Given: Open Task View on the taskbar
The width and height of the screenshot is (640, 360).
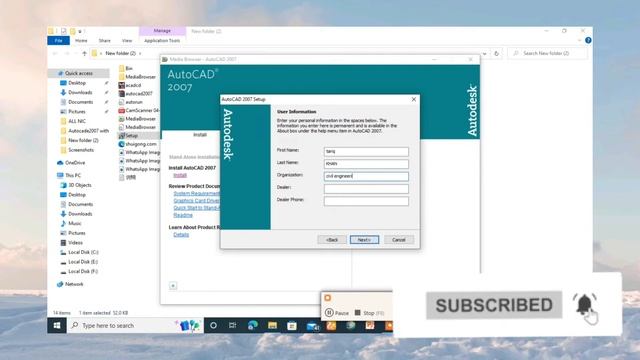Looking at the screenshot, I should click(x=233, y=325).
